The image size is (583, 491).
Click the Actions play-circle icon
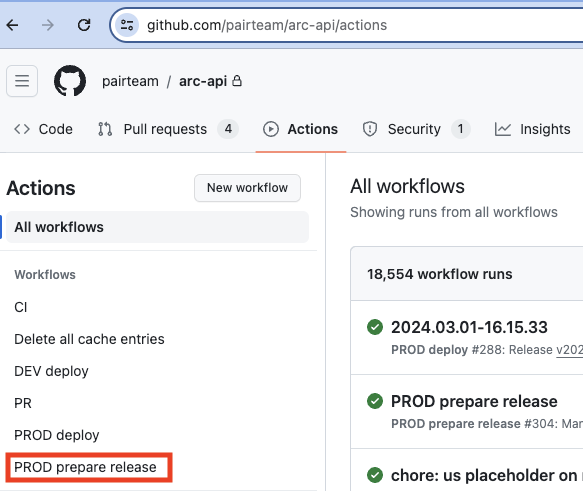pos(271,129)
